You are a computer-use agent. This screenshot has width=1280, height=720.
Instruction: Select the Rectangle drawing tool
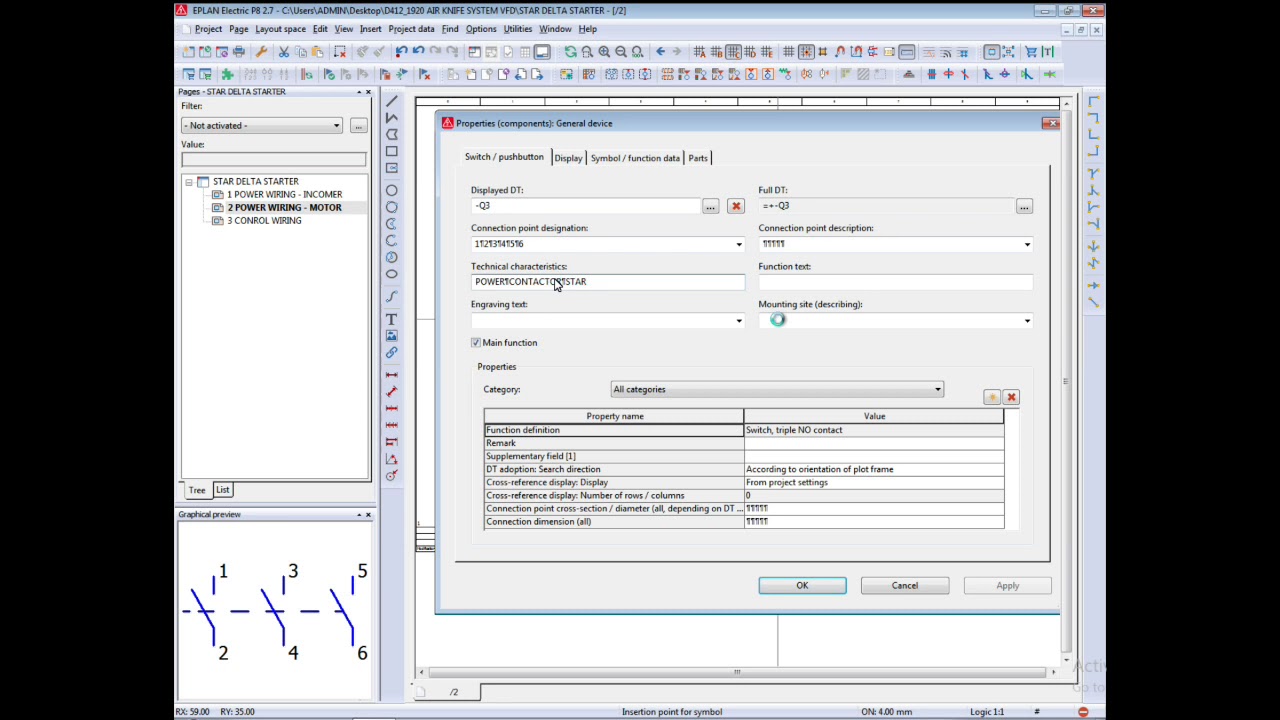(391, 151)
